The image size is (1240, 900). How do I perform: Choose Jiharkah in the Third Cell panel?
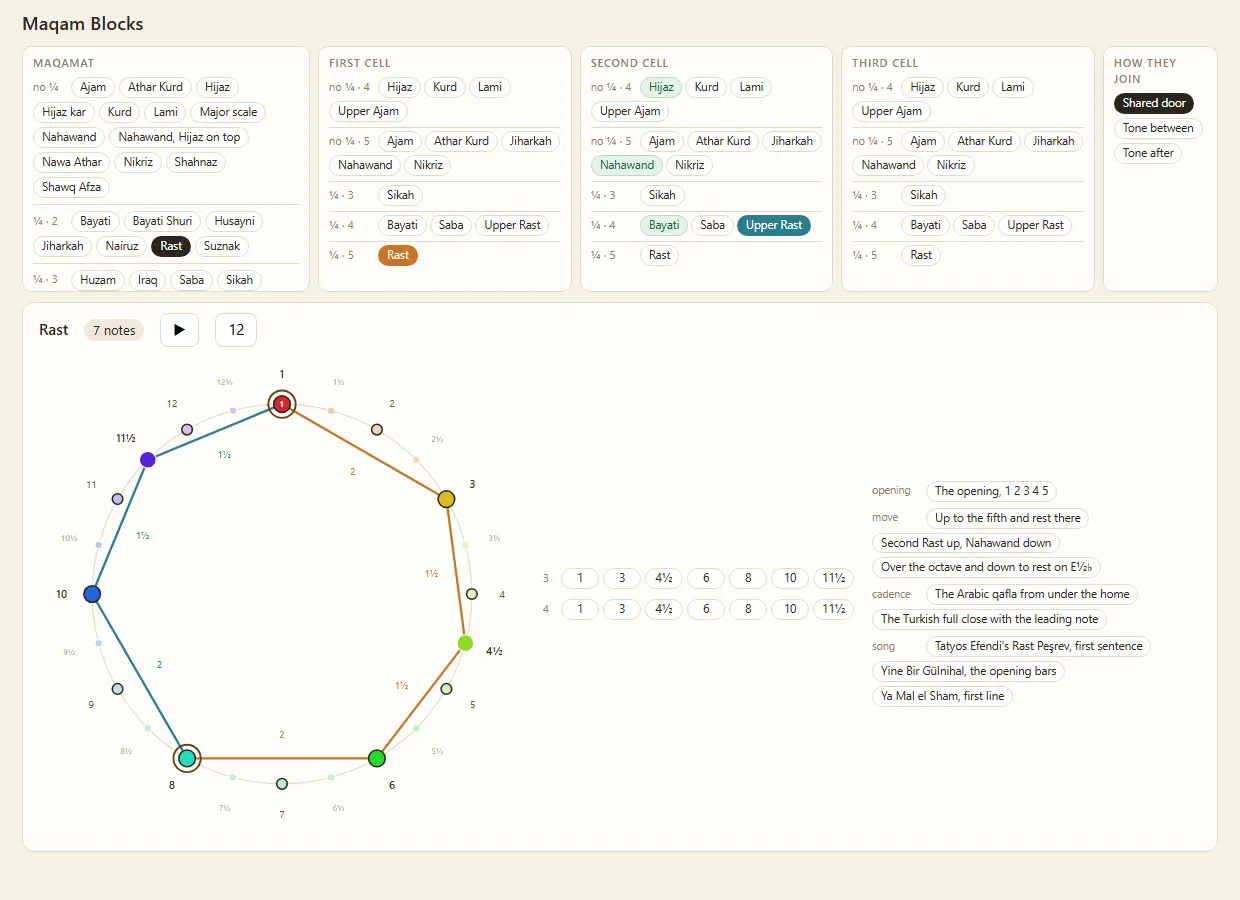tap(1053, 141)
